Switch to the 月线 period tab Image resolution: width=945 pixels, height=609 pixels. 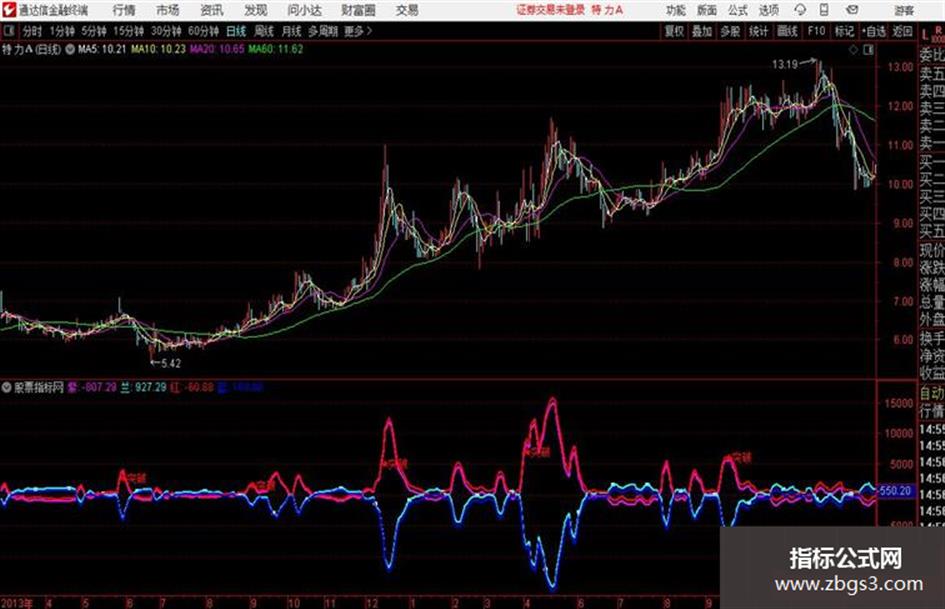pyautogui.click(x=292, y=31)
